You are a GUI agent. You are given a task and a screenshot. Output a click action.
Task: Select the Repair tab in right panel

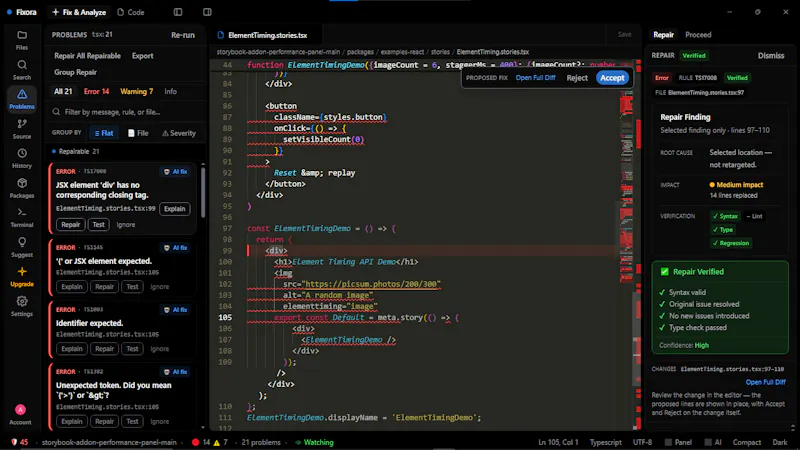(x=663, y=35)
